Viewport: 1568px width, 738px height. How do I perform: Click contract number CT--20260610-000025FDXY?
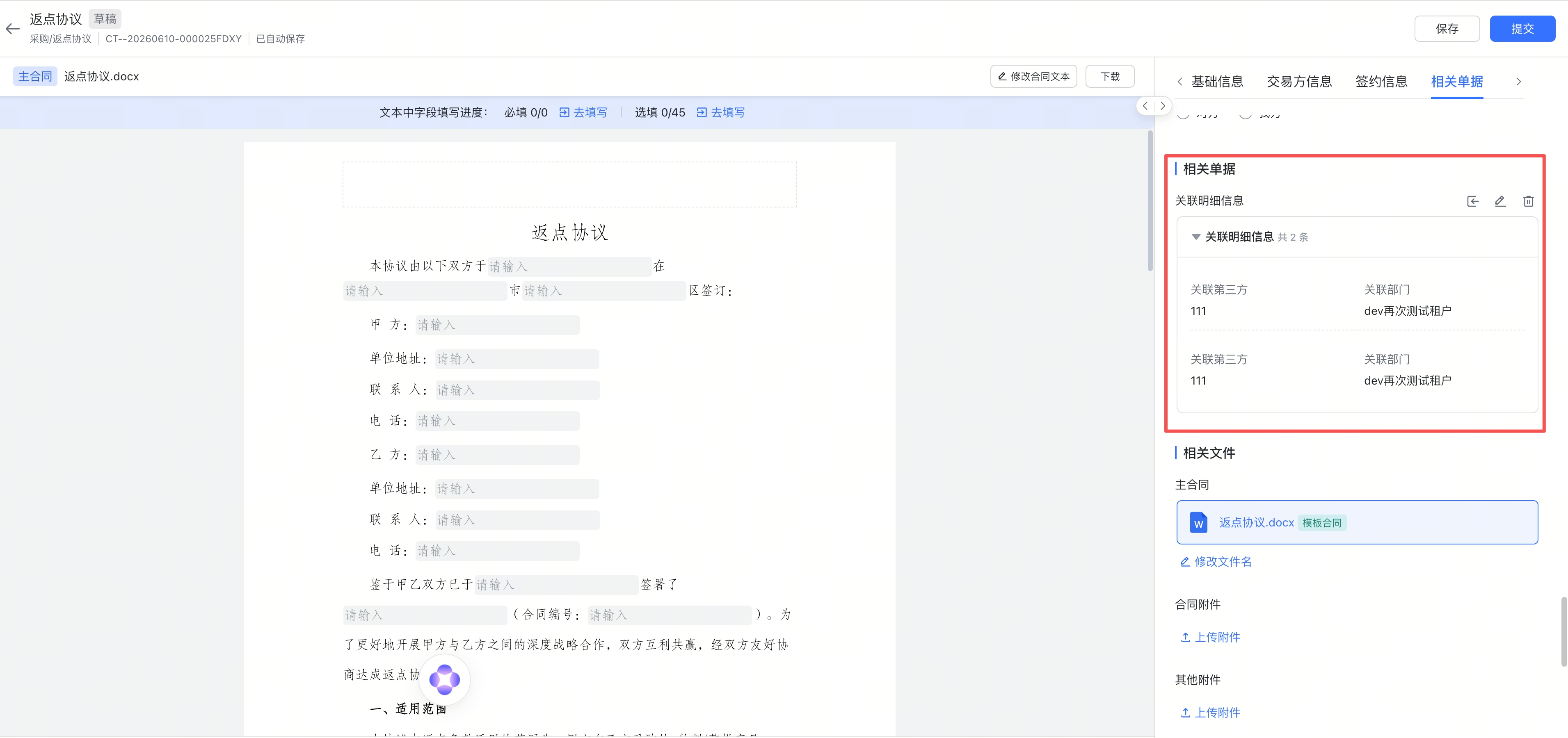[174, 39]
